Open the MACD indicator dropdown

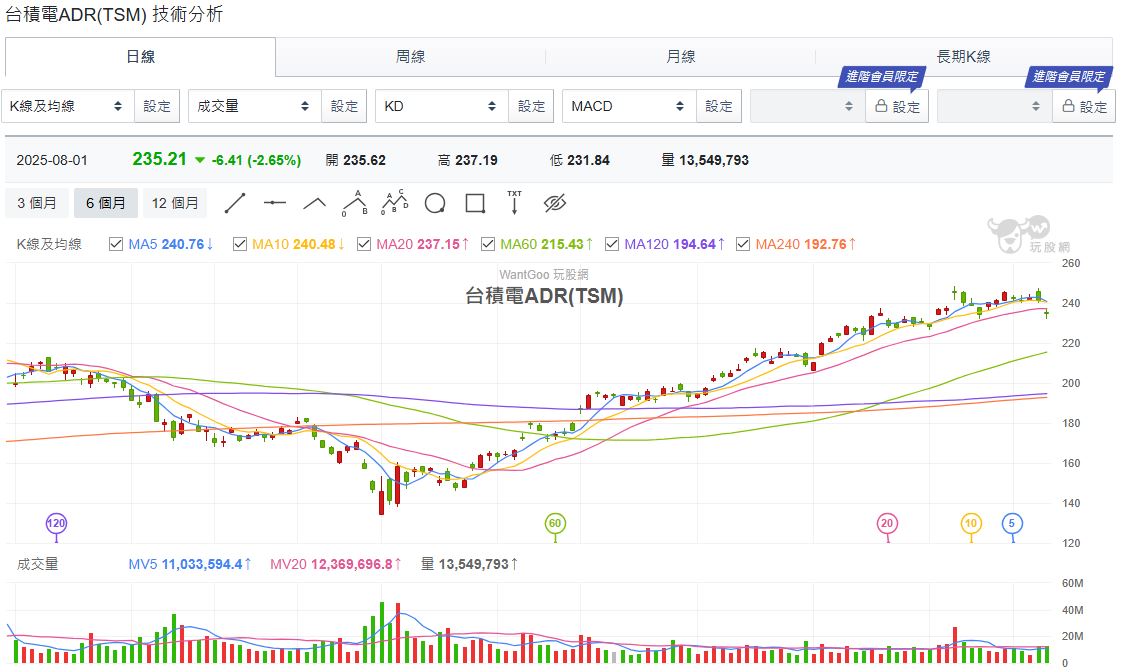tap(627, 106)
